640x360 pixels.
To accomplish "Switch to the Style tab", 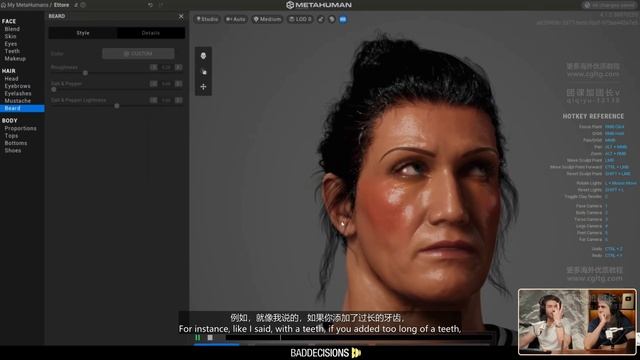I will 83,33.
